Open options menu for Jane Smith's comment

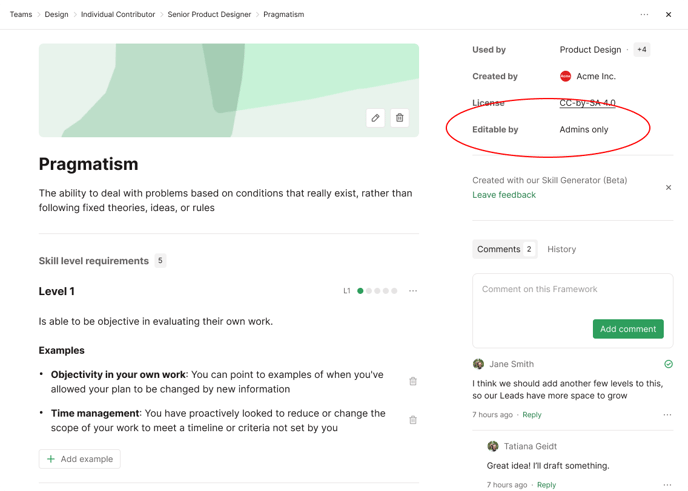667,415
